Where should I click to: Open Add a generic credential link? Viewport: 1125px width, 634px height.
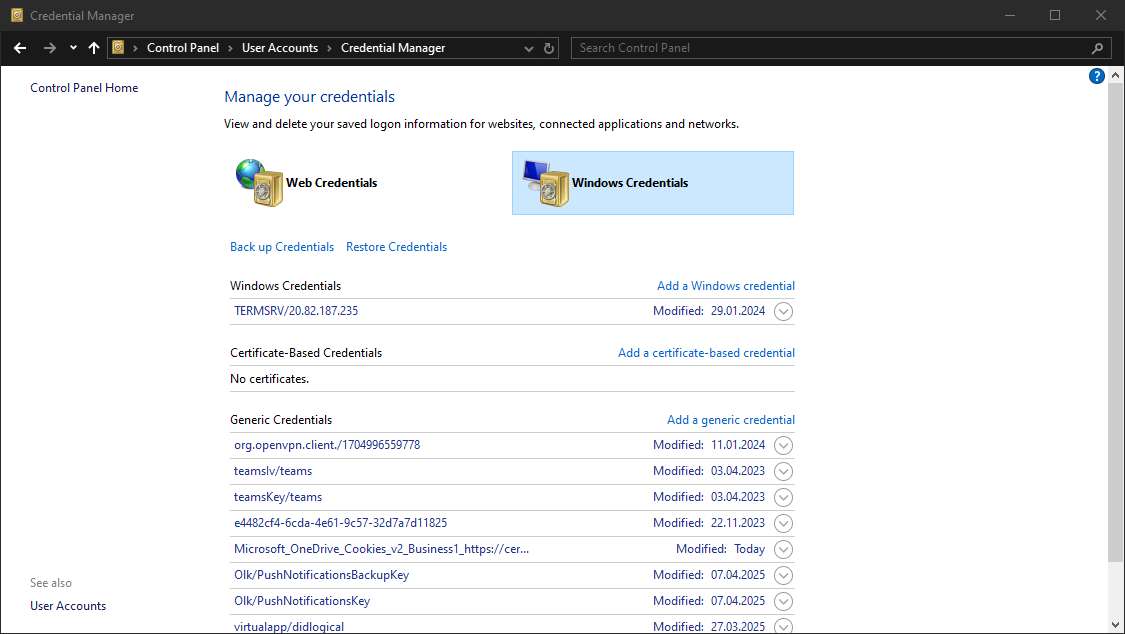(x=730, y=420)
